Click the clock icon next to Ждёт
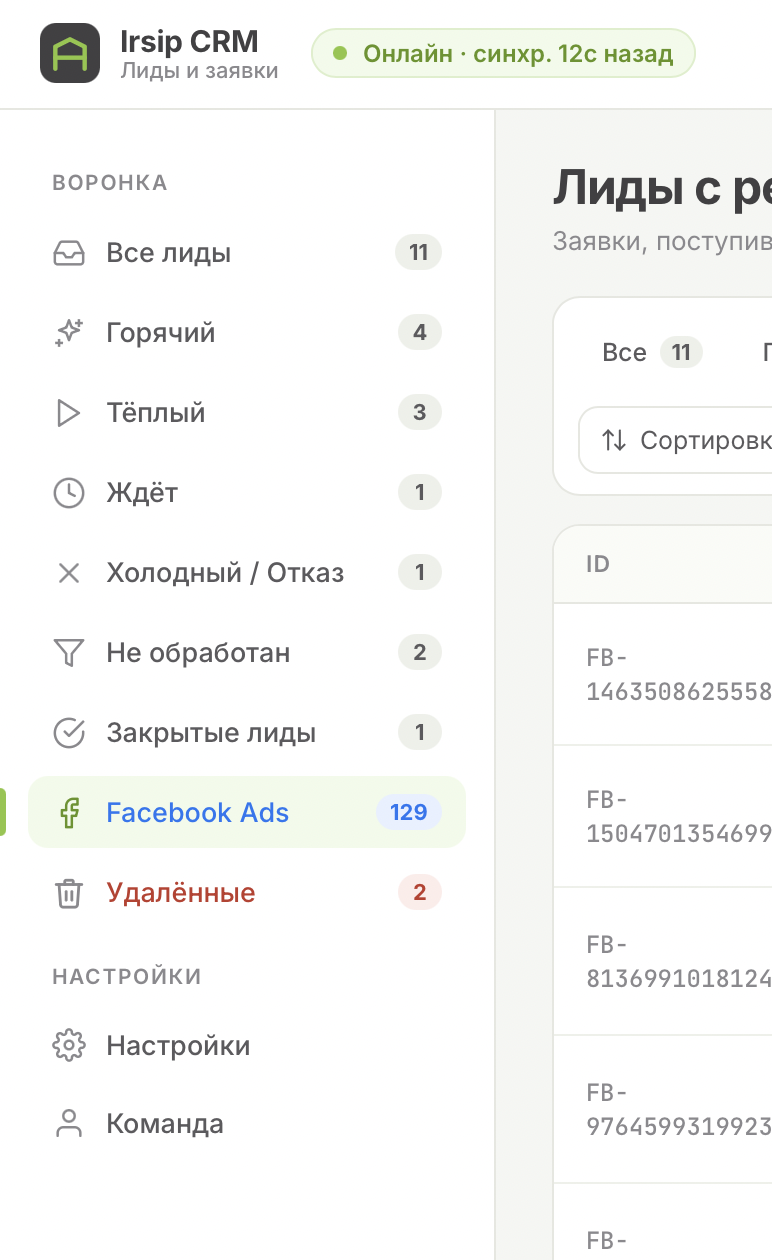The width and height of the screenshot is (772, 1260). pyautogui.click(x=68, y=493)
